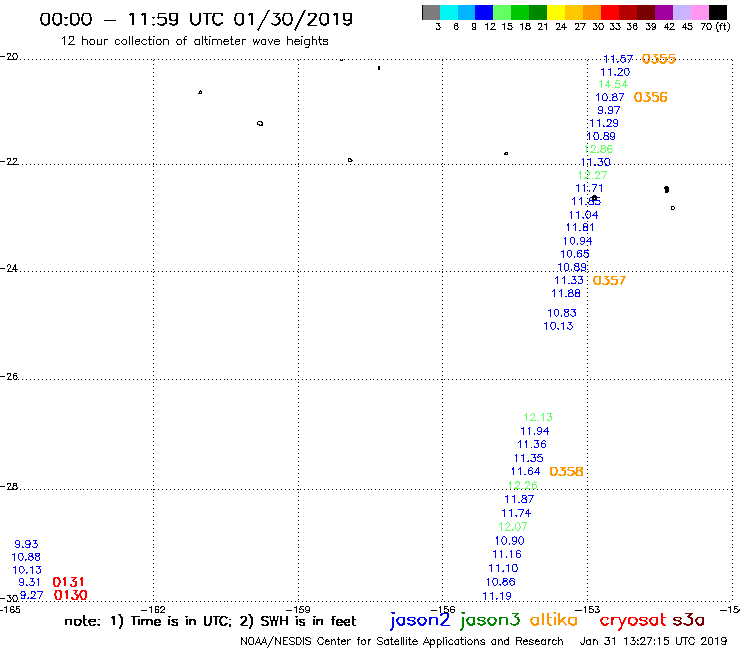
Task: Click the wave height value 9.31
Action: tap(29, 582)
